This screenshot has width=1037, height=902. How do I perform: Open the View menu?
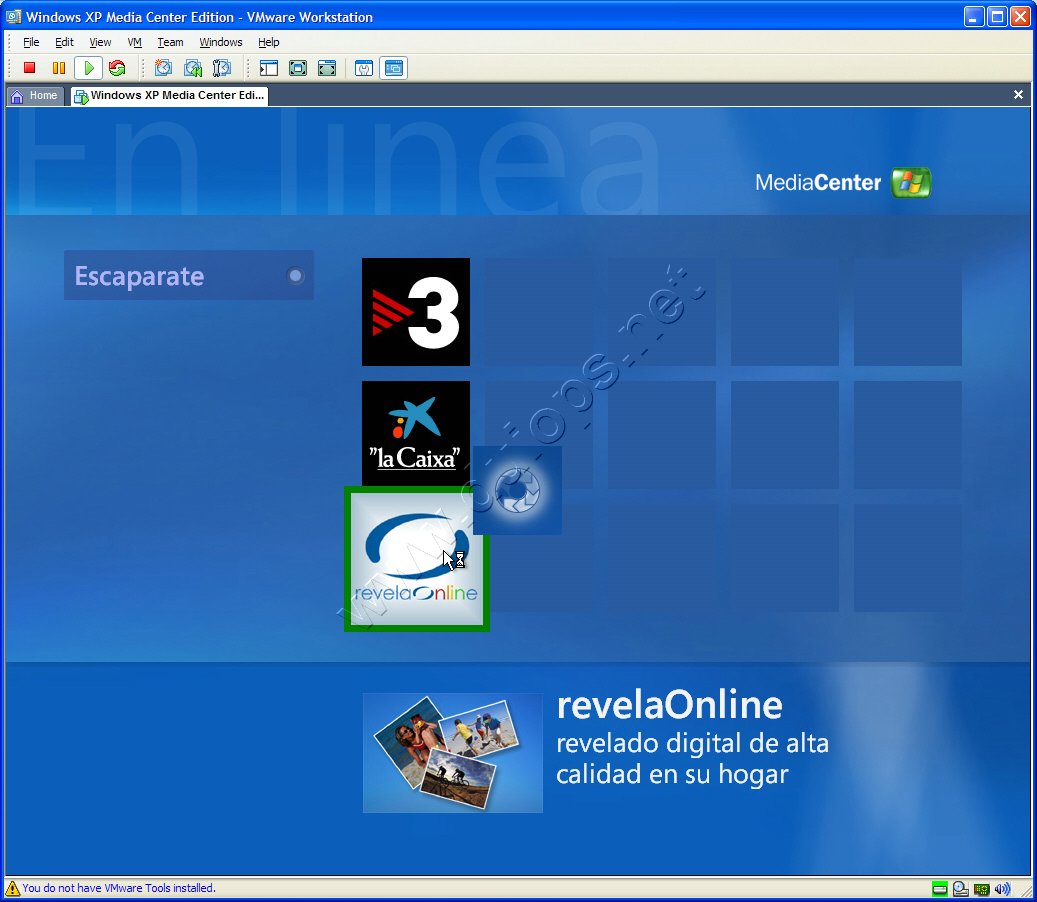[x=101, y=42]
